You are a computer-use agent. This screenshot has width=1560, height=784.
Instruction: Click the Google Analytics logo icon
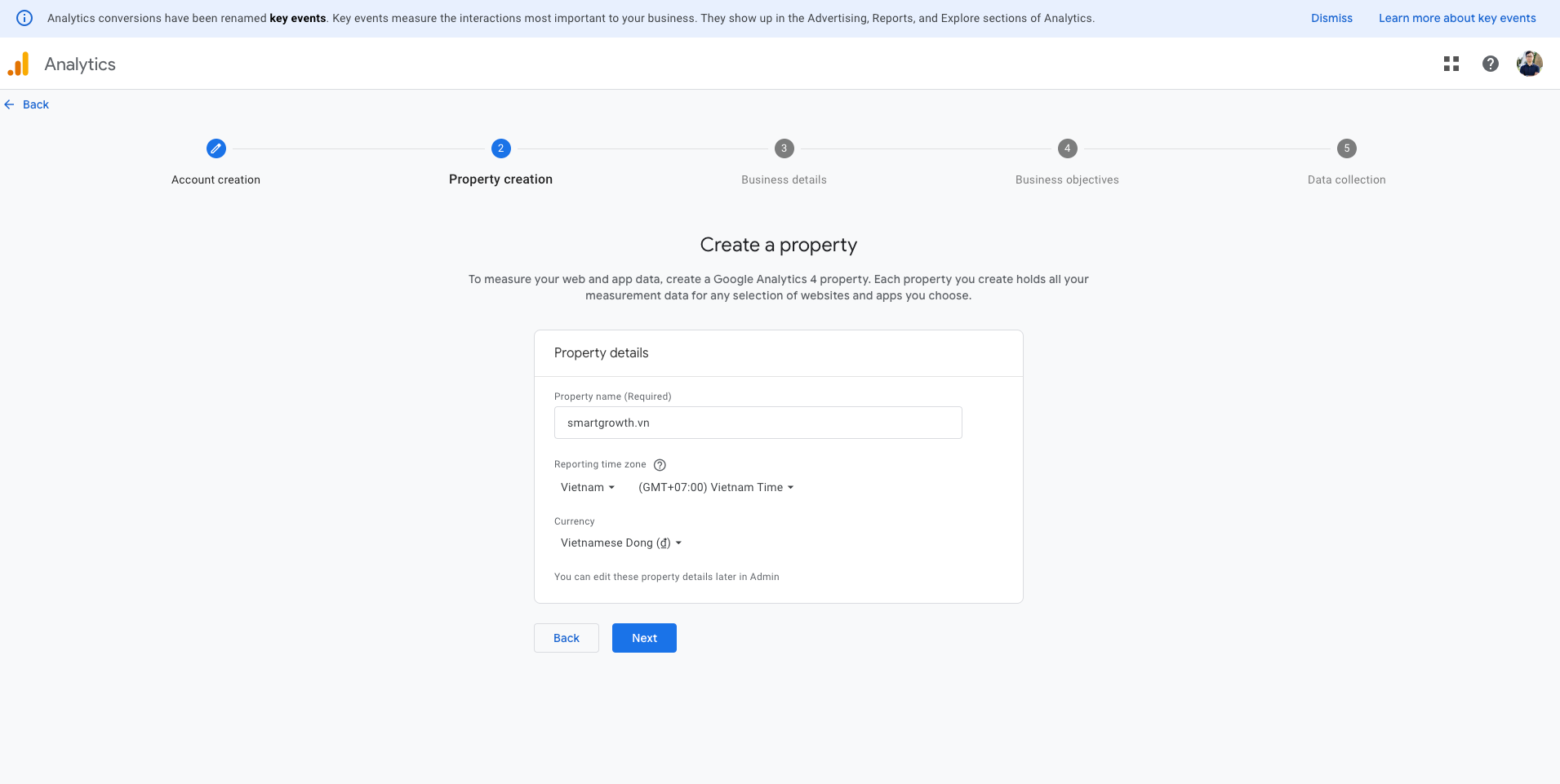[x=19, y=64]
